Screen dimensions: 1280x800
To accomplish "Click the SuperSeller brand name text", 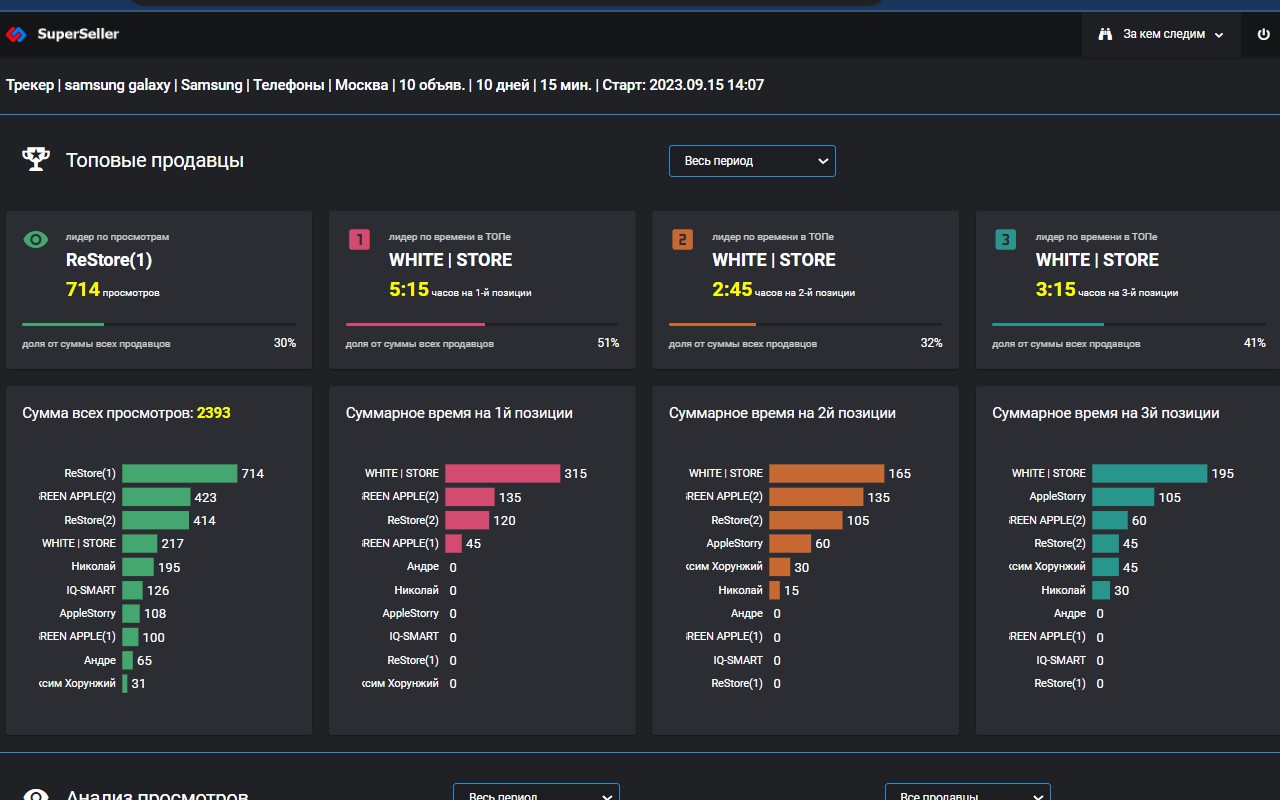I will [78, 34].
